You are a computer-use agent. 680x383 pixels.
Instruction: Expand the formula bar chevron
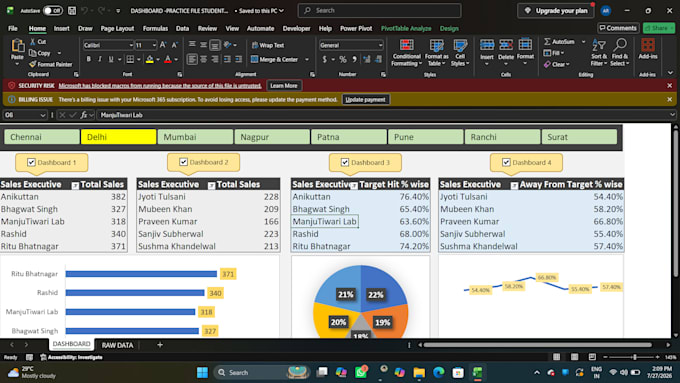pos(672,115)
